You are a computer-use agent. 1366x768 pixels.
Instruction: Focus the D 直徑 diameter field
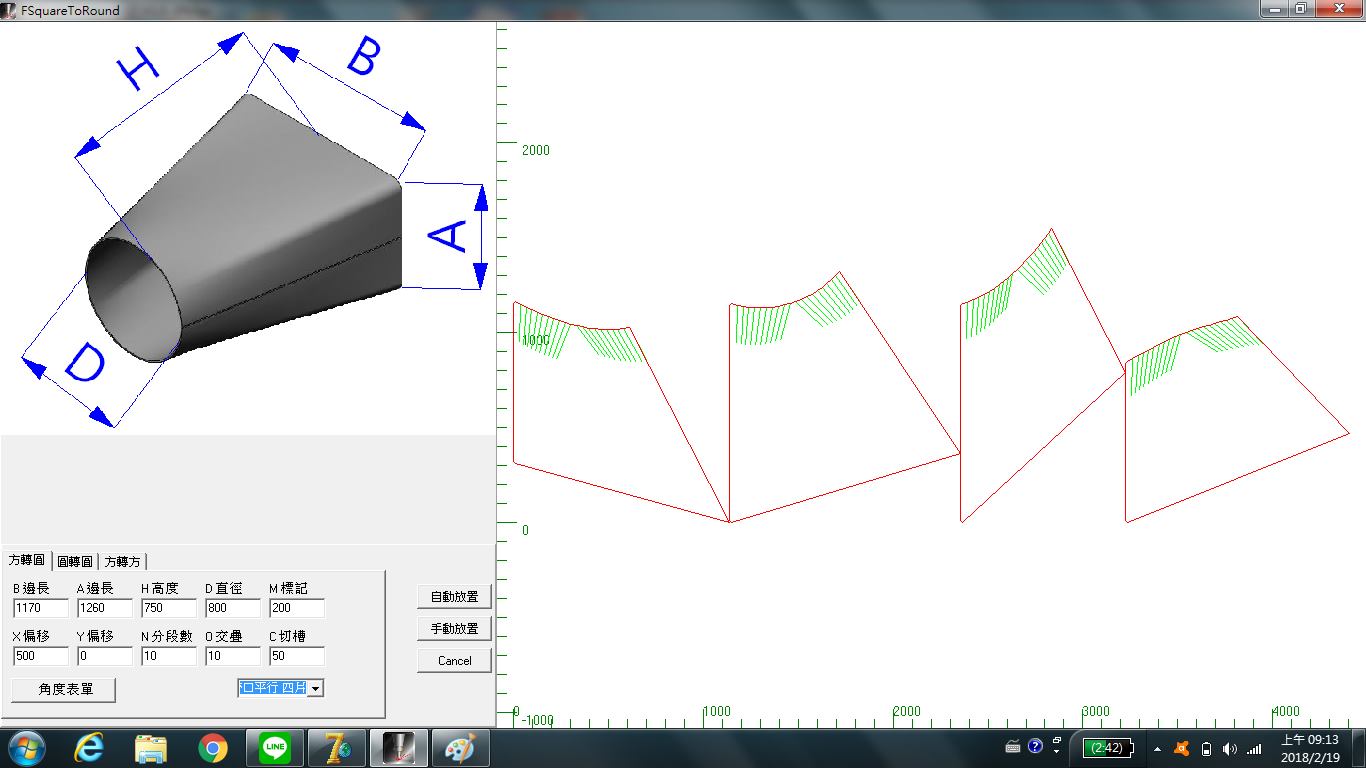pos(232,608)
